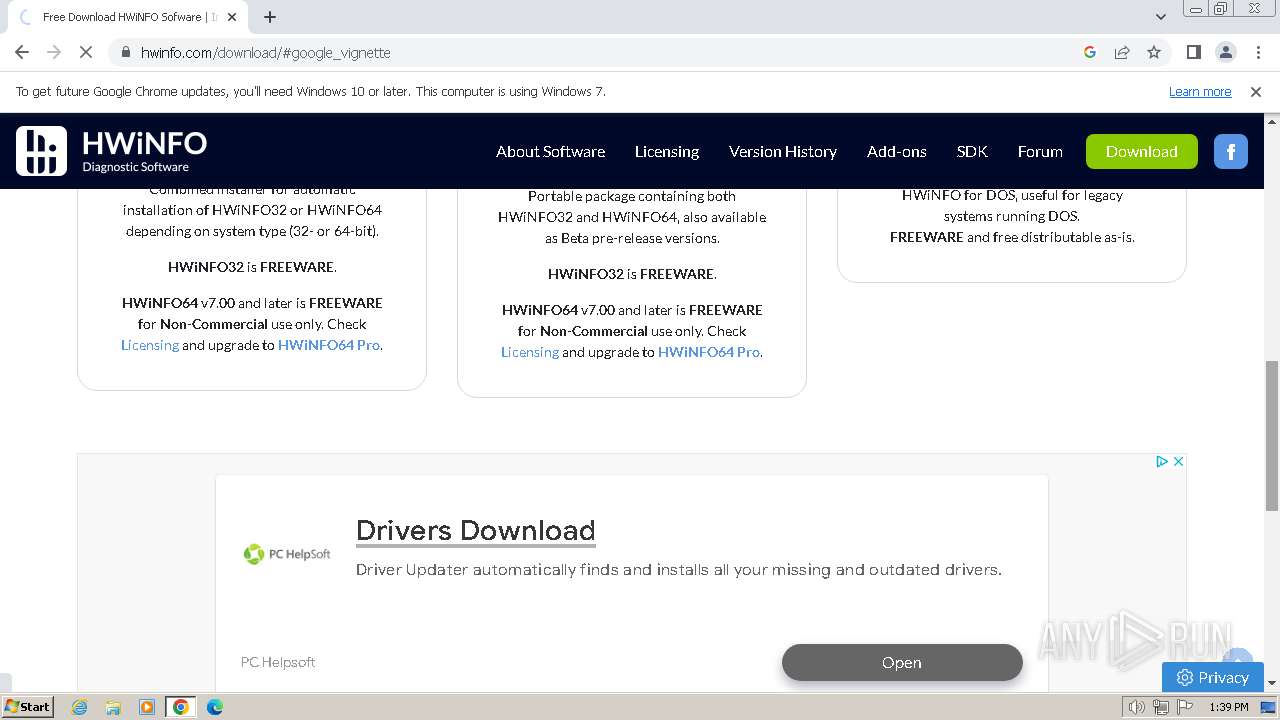
Task: Close the Drivers Download ad
Action: pos(1178,461)
